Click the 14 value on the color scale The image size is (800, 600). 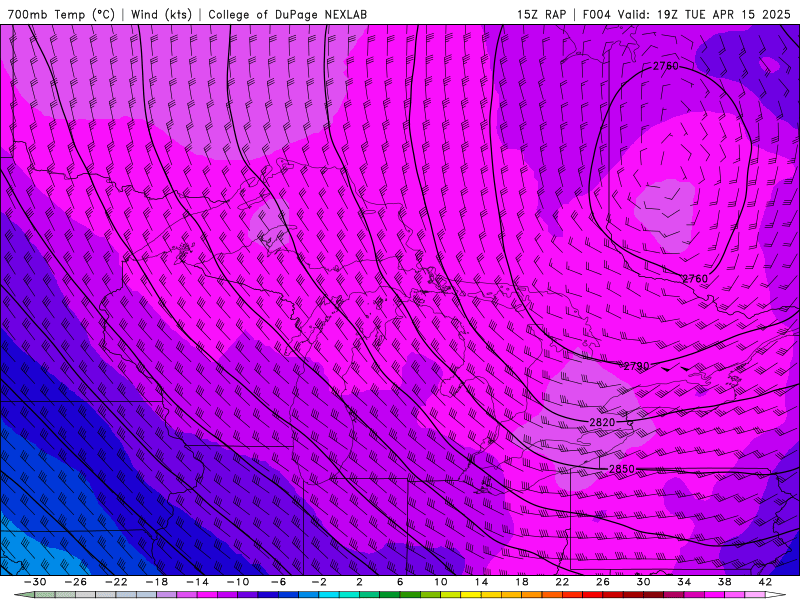[481, 582]
